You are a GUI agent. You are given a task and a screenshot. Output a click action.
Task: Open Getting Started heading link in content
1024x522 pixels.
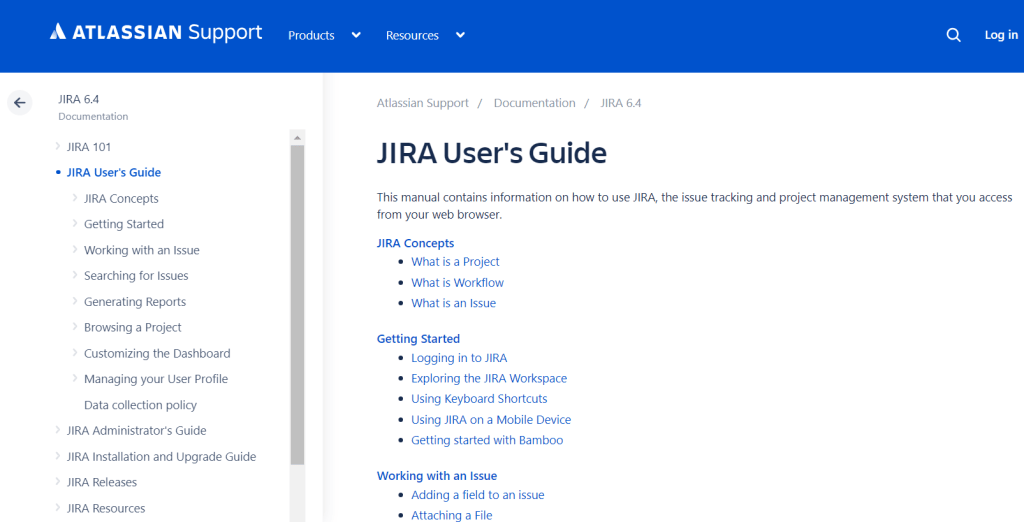pyautogui.click(x=418, y=338)
